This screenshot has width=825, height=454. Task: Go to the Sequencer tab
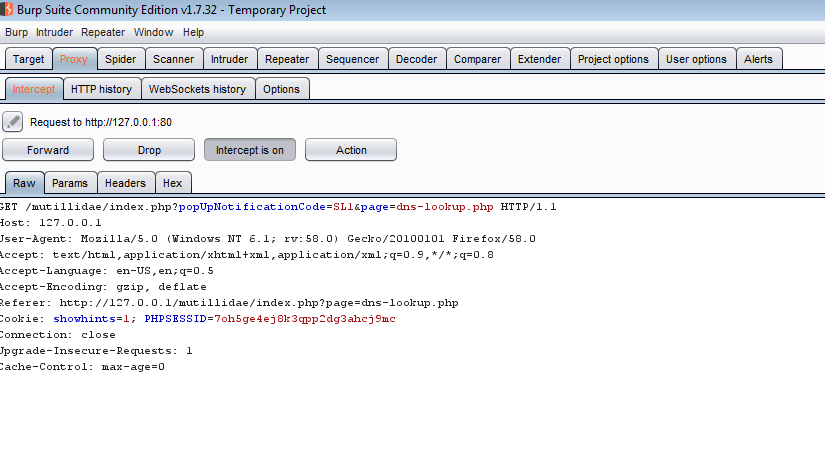[x=353, y=59]
